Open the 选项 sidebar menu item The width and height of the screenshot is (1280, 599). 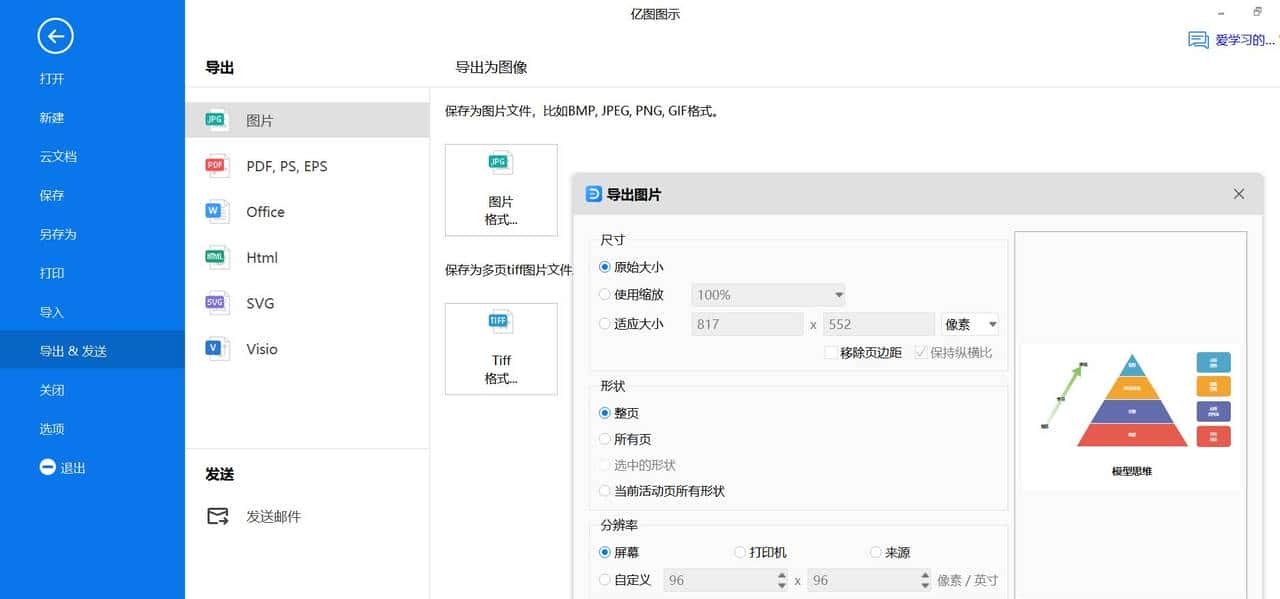(51, 428)
